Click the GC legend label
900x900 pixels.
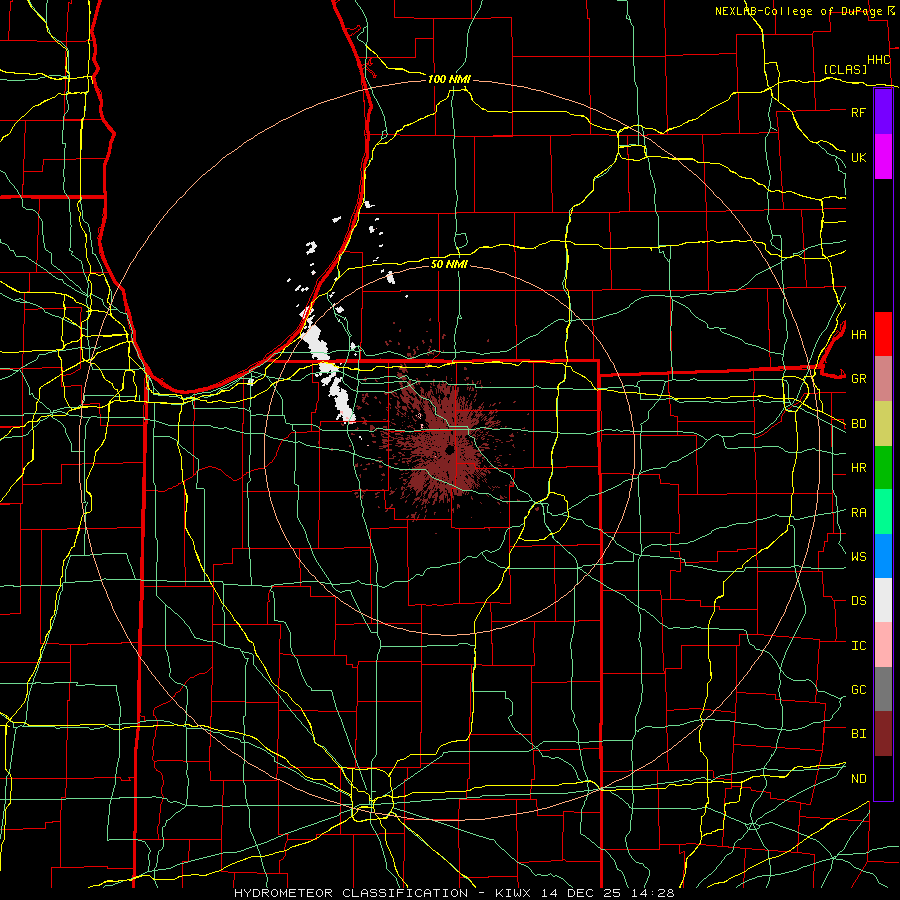[858, 689]
